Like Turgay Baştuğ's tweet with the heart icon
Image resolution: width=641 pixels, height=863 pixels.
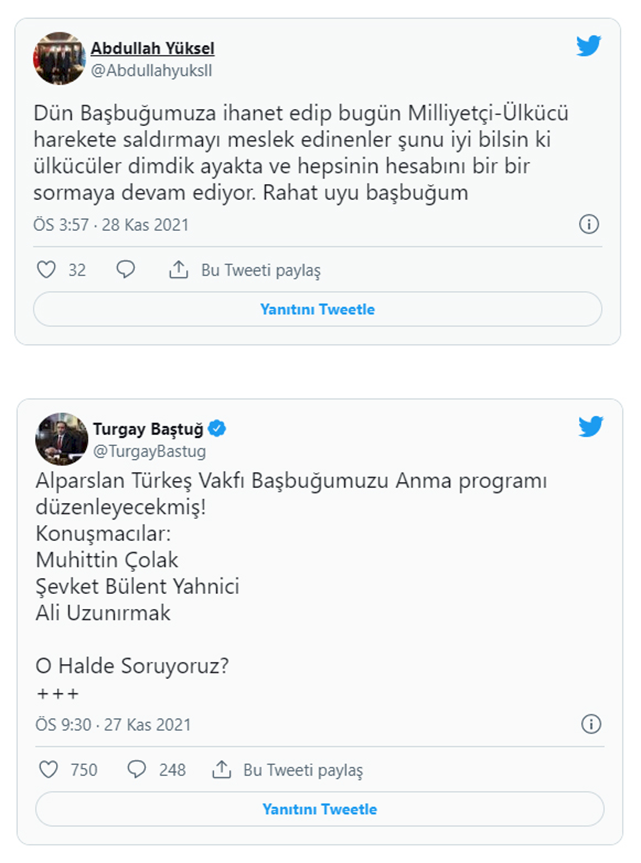pos(47,769)
